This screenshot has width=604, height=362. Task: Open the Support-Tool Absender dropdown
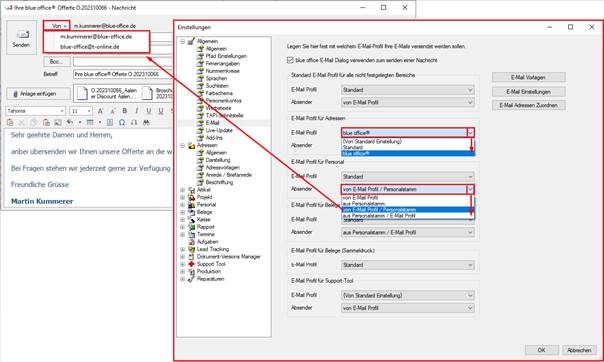click(408, 308)
